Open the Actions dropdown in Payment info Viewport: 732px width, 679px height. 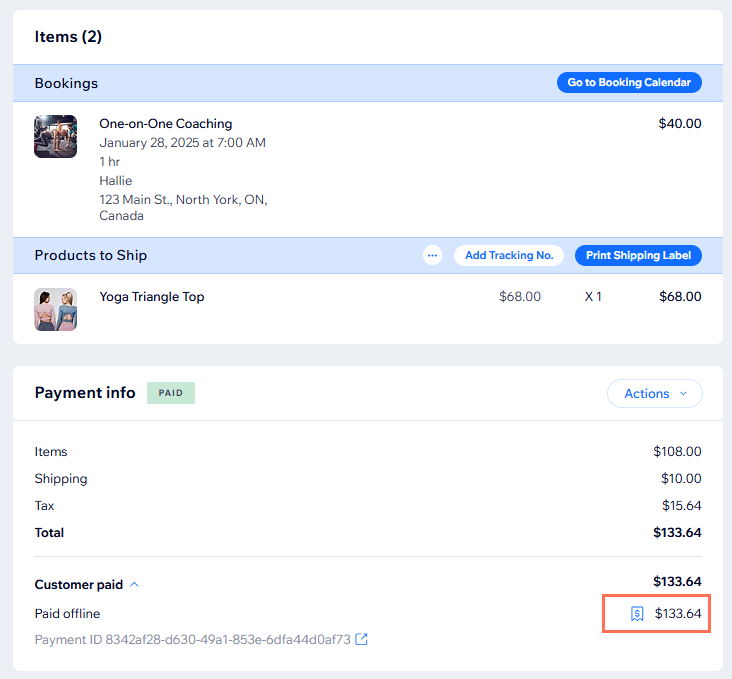654,394
